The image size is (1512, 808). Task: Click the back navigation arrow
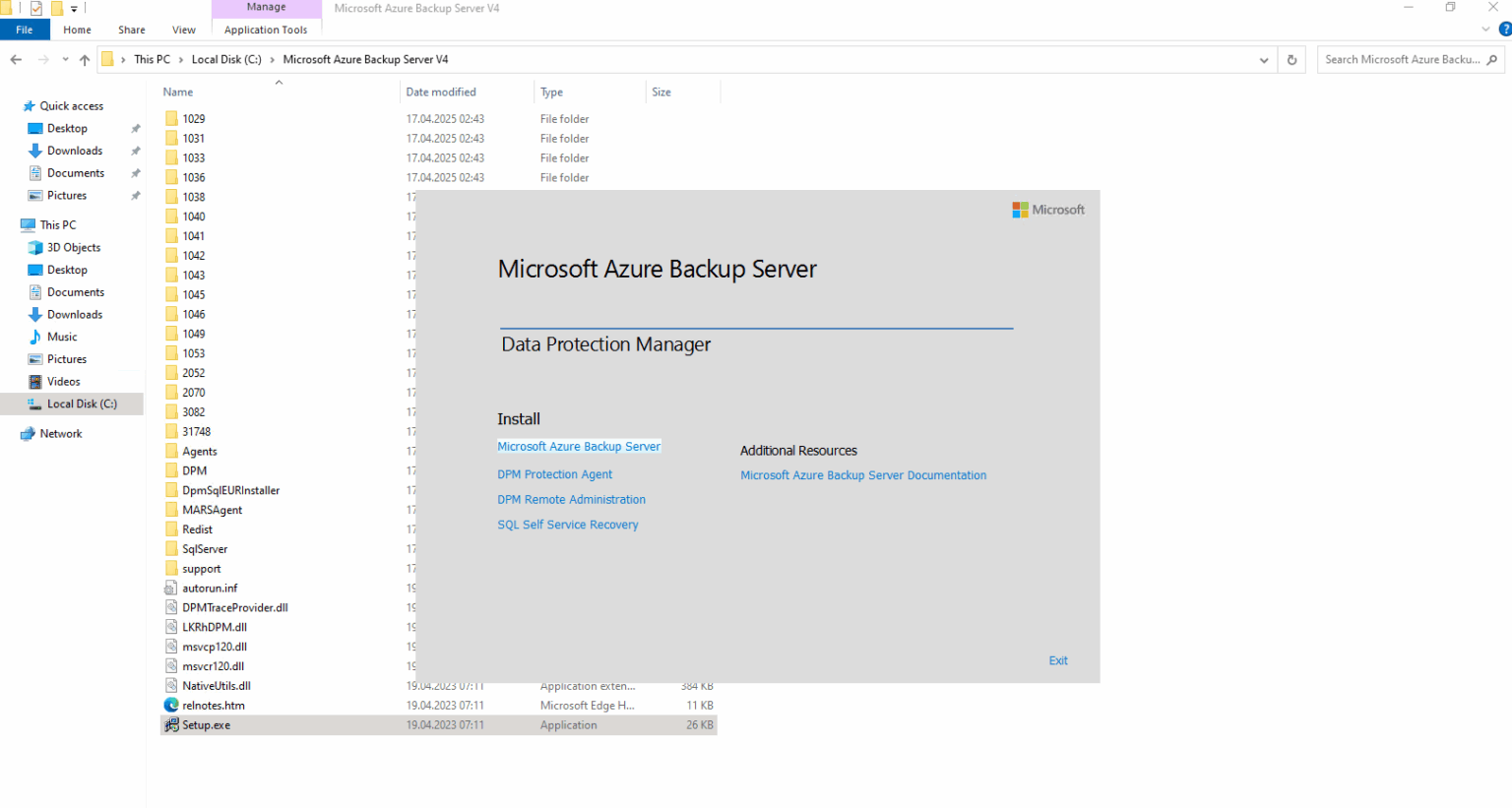pyautogui.click(x=16, y=59)
